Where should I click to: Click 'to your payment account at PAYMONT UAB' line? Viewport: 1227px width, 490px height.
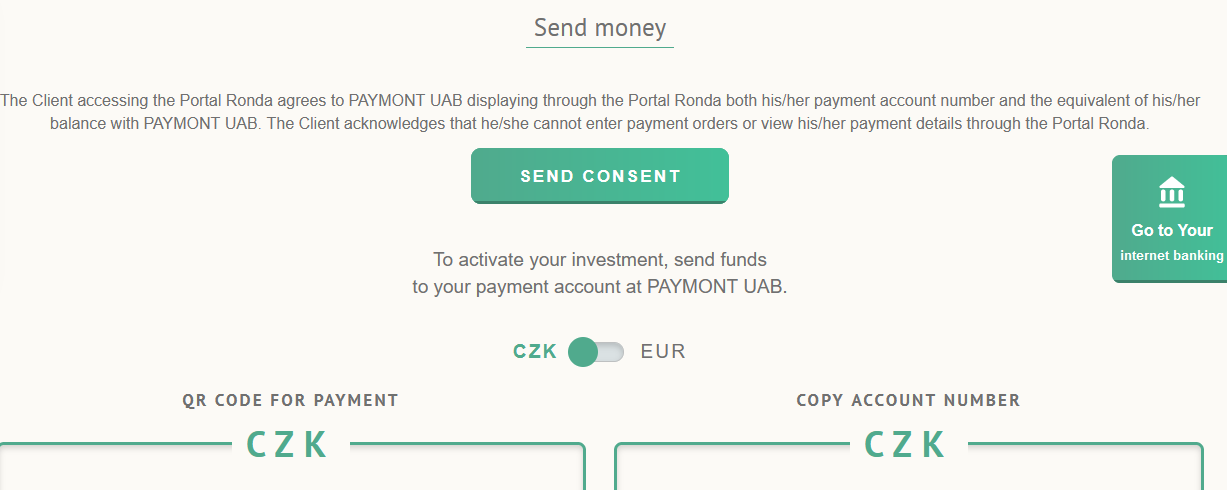[x=600, y=287]
